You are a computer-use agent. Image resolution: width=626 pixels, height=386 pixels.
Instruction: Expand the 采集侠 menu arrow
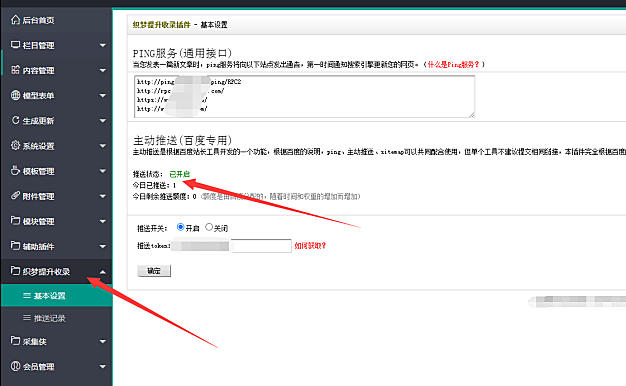[103, 342]
